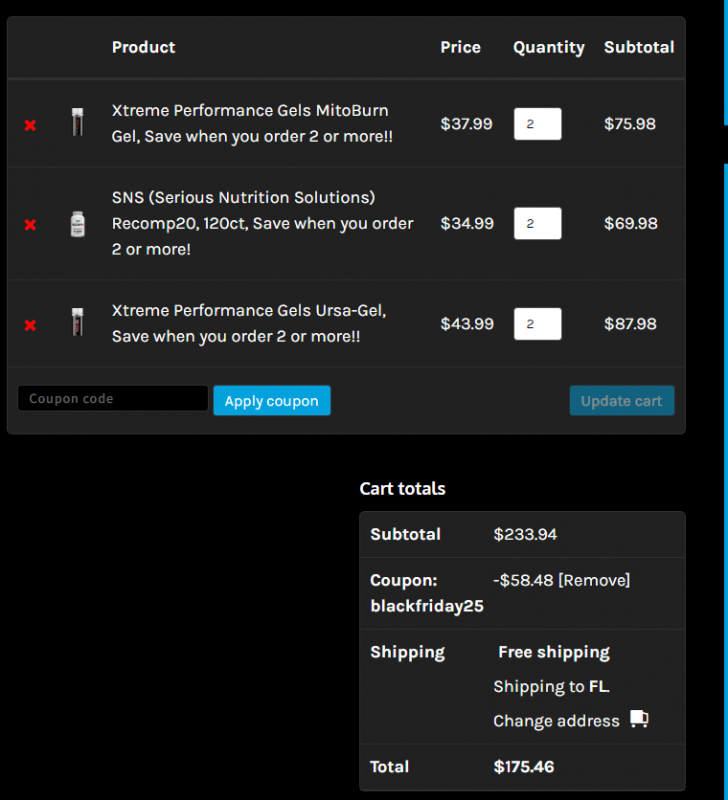The image size is (728, 800).
Task: Open Xtreme Performance Gels Ursa-Gel link
Action: click(x=249, y=323)
